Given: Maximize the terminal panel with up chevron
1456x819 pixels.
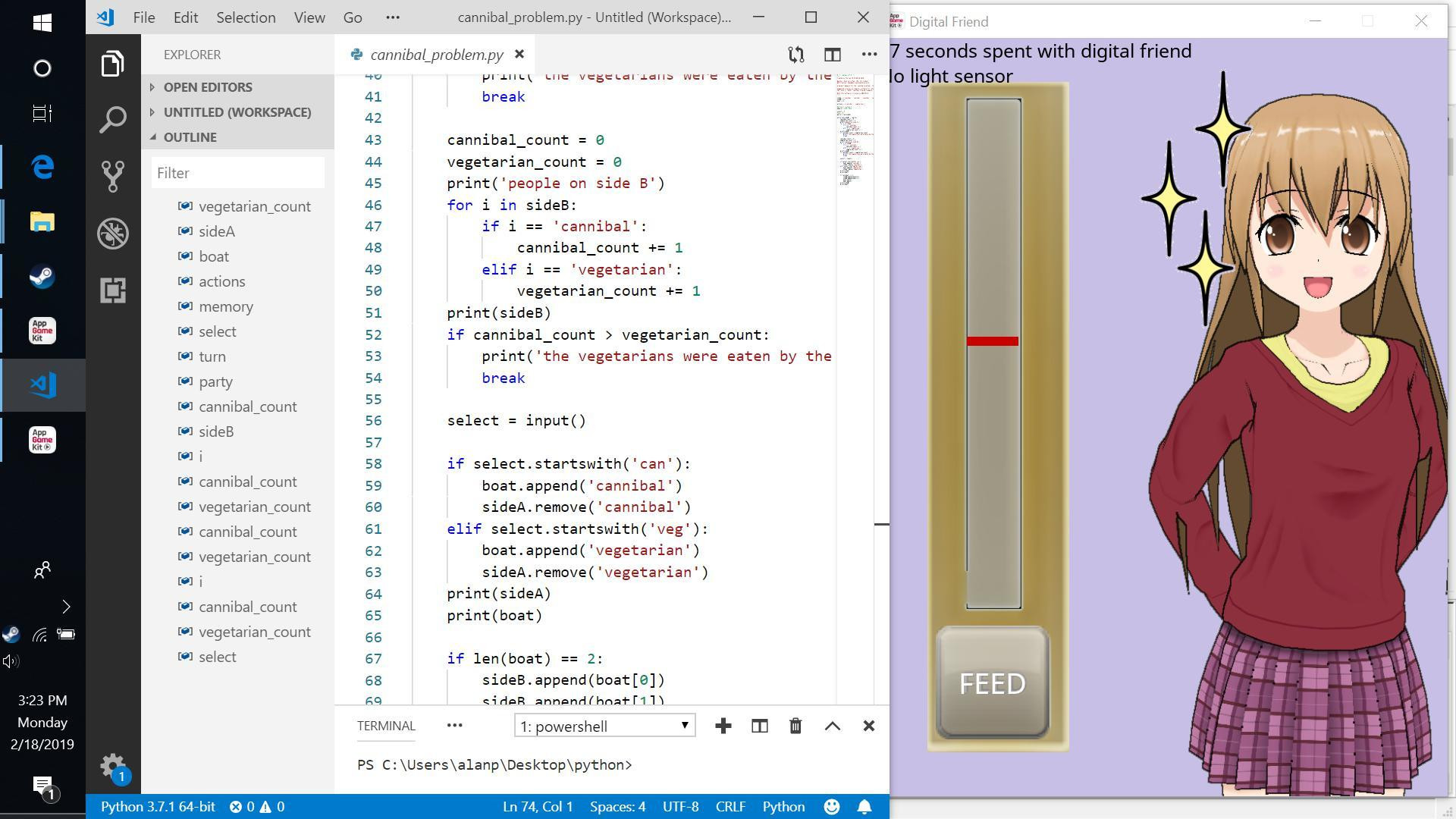Looking at the screenshot, I should [x=832, y=726].
